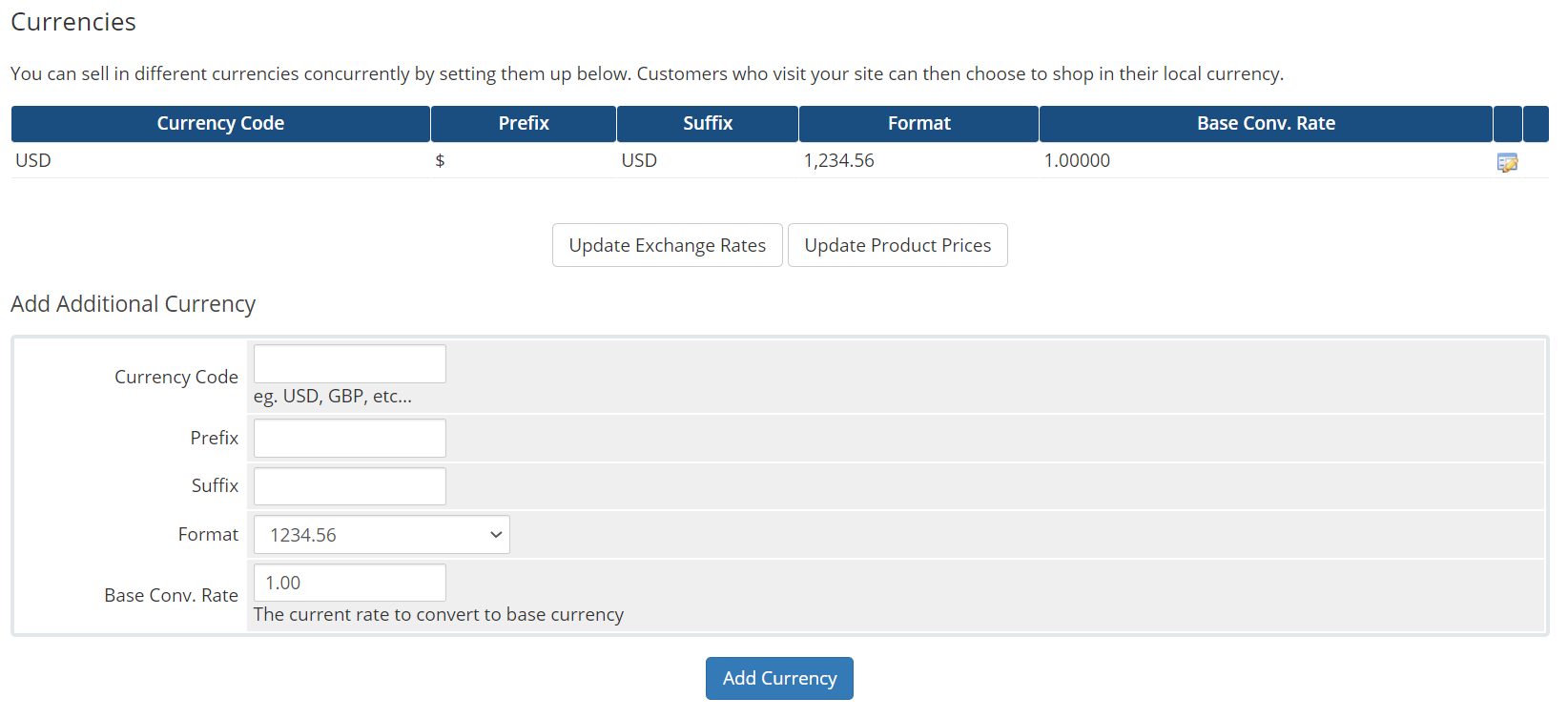
Task: Click the 1.00000 conversion rate value
Action: 1077,160
